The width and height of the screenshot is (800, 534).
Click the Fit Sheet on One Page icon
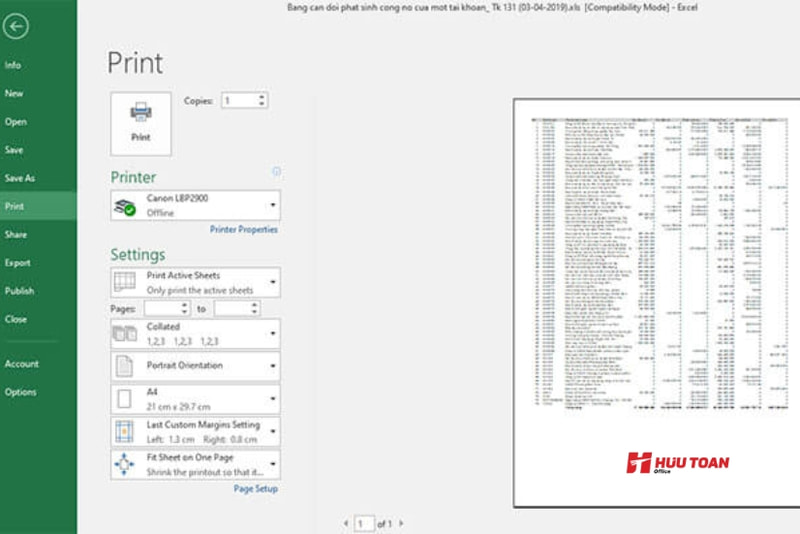click(125, 464)
